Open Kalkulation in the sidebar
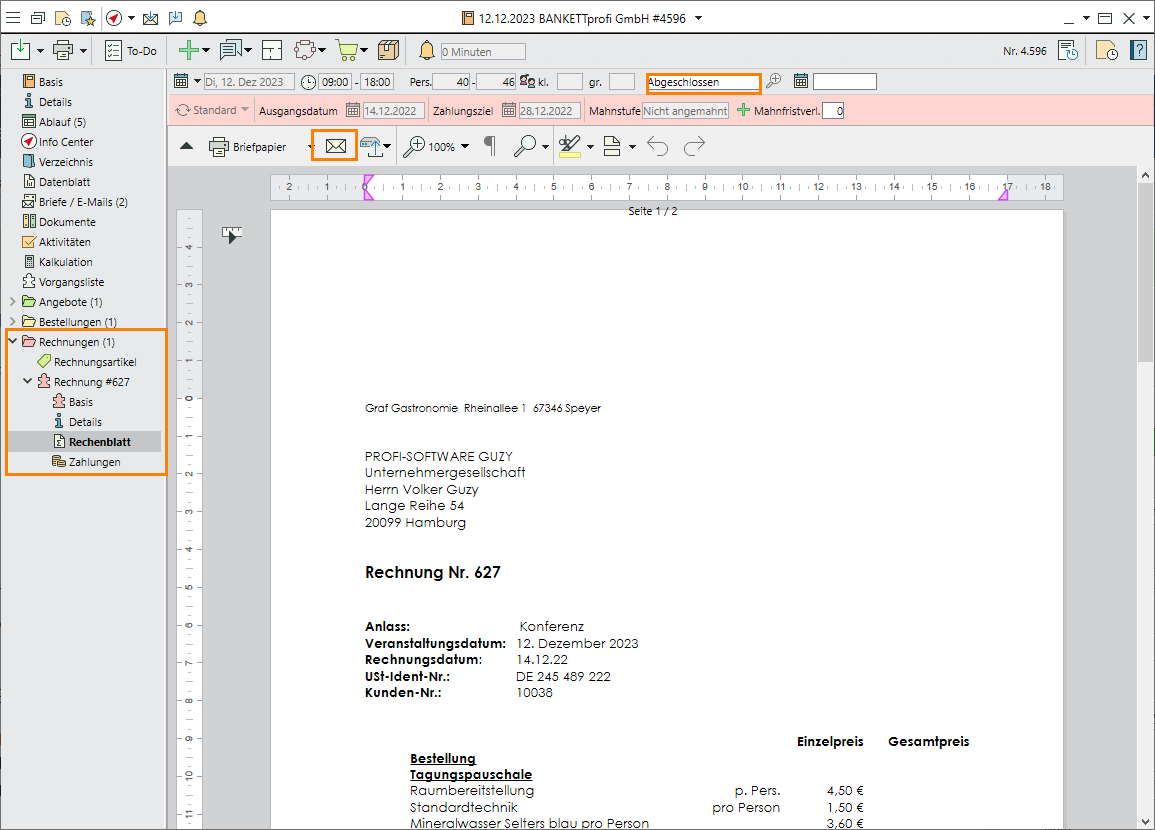The image size is (1155, 830). point(65,262)
